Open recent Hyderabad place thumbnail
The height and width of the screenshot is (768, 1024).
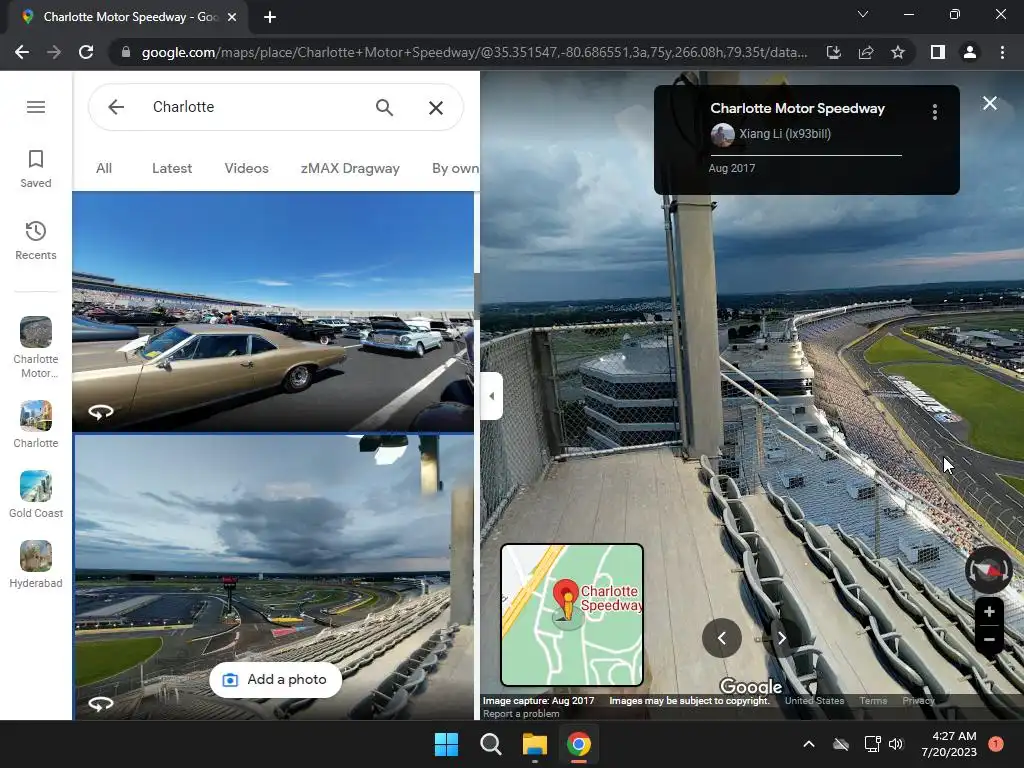36,565
